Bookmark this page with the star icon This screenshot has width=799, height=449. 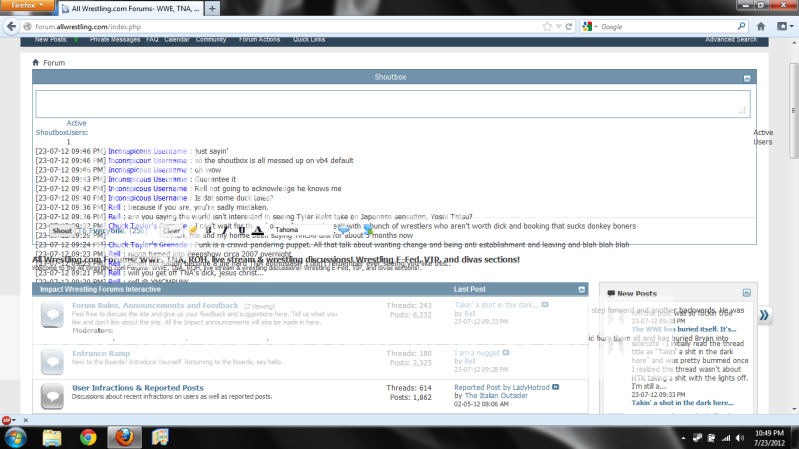pyautogui.click(x=546, y=26)
